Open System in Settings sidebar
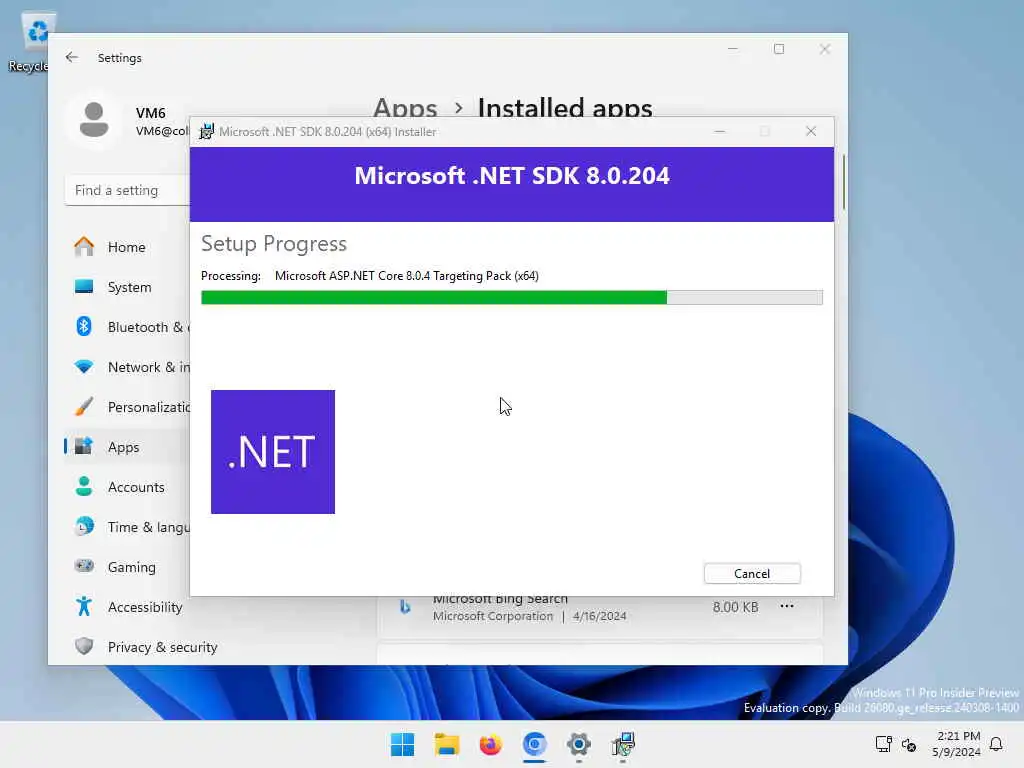This screenshot has width=1024, height=768. pyautogui.click(x=128, y=287)
